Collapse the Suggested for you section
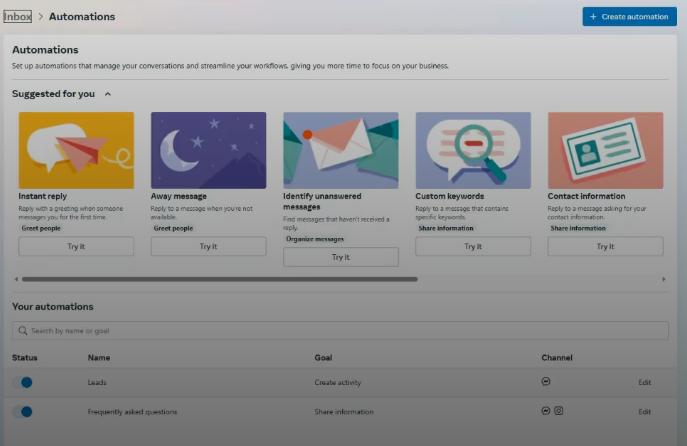The image size is (687, 446). click(108, 94)
